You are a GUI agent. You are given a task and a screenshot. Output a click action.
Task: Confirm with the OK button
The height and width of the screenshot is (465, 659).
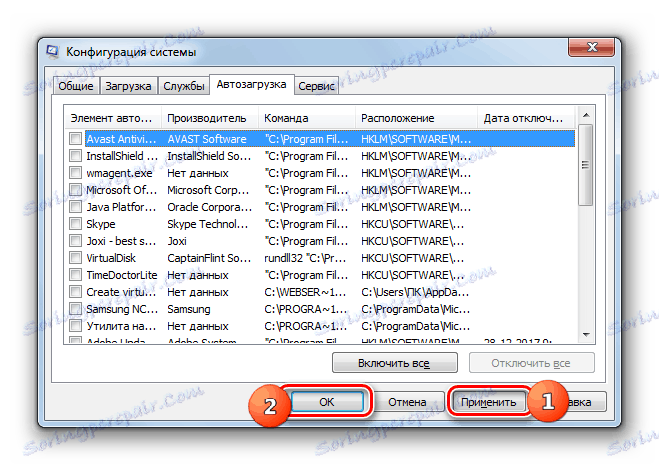(327, 402)
